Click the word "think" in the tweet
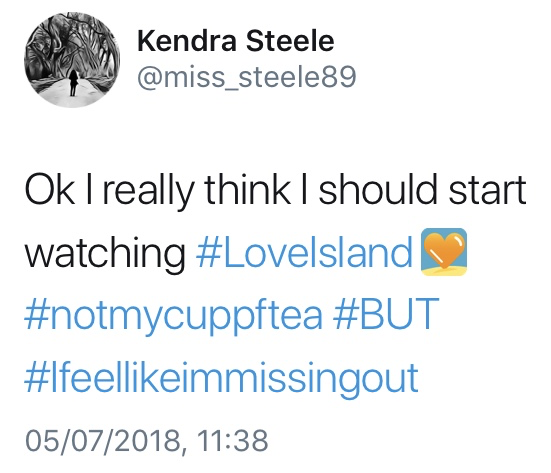This screenshot has height=473, width=551. (x=248, y=189)
